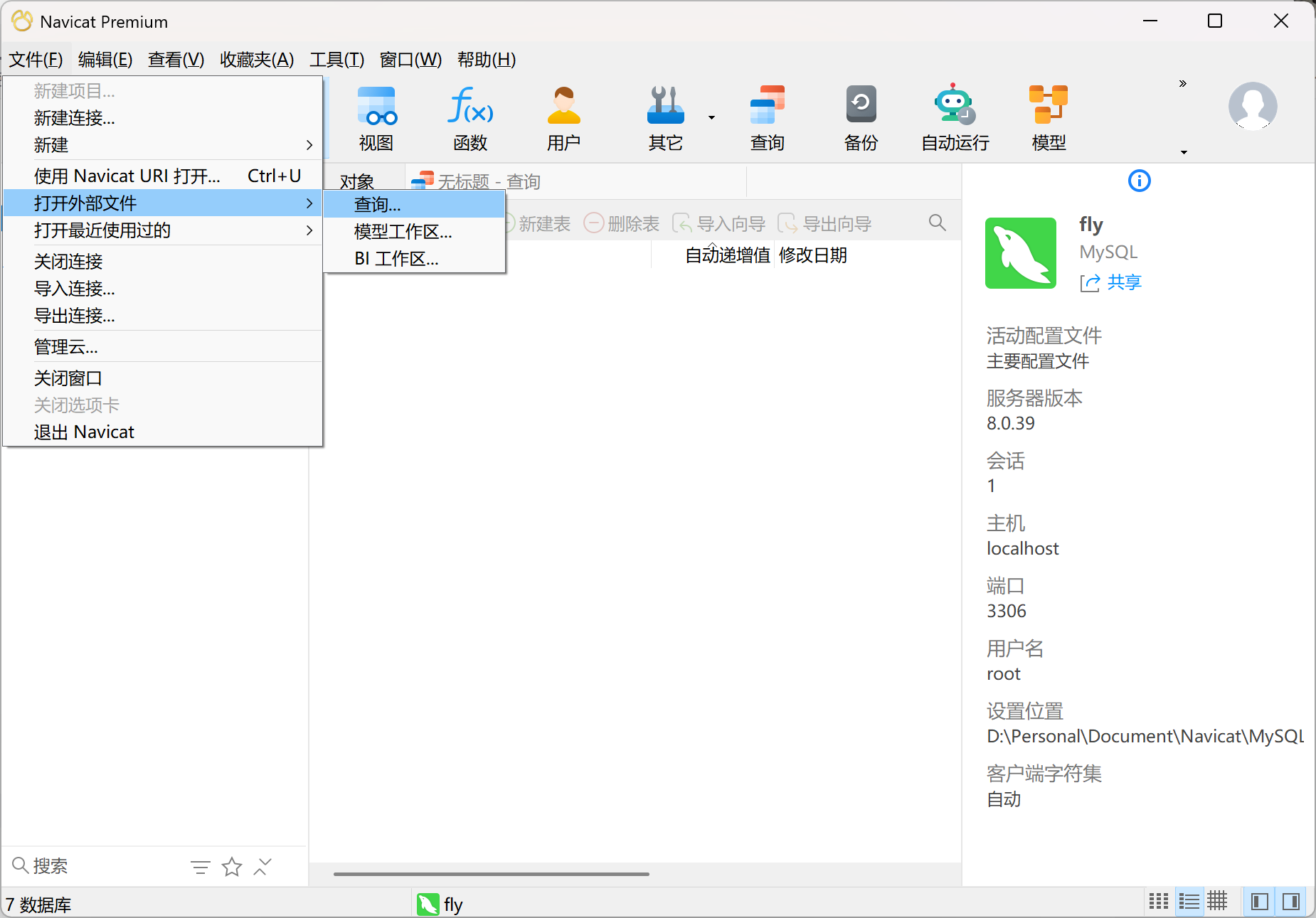Choose Model Workspace (模型工作区...) in submenu
1316x918 pixels.
pyautogui.click(x=414, y=232)
